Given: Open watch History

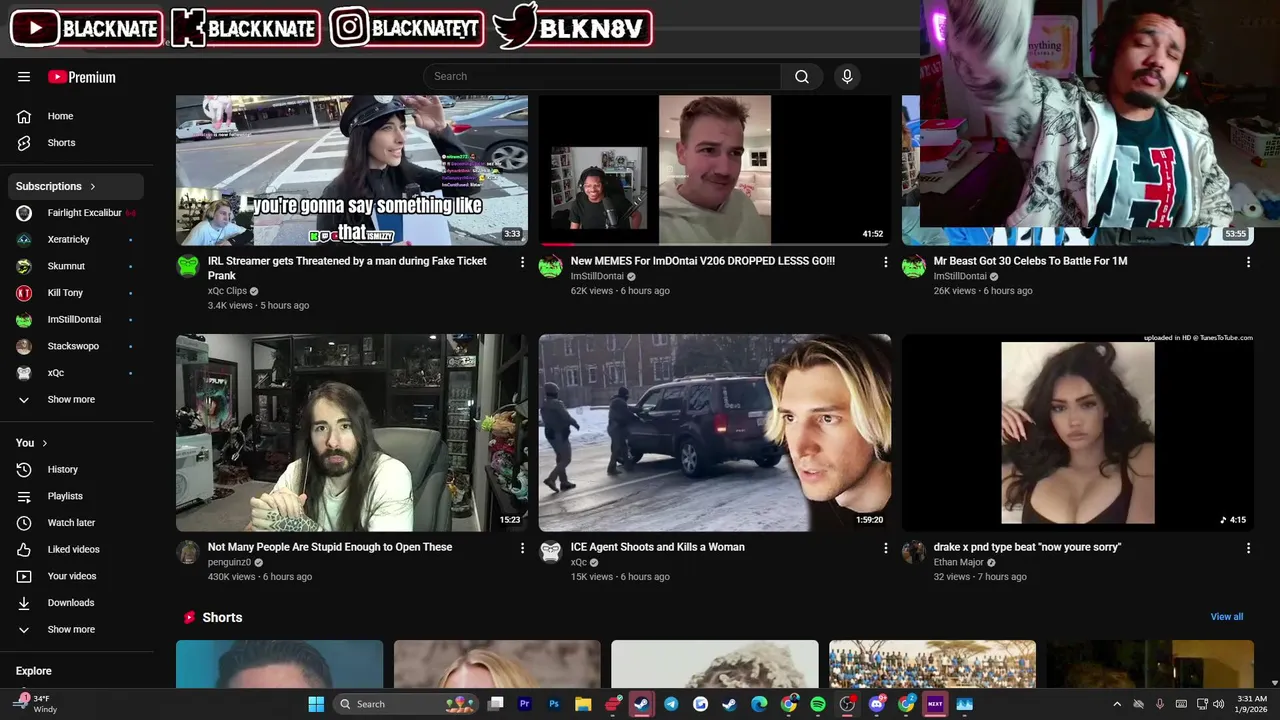Looking at the screenshot, I should 77,469.
